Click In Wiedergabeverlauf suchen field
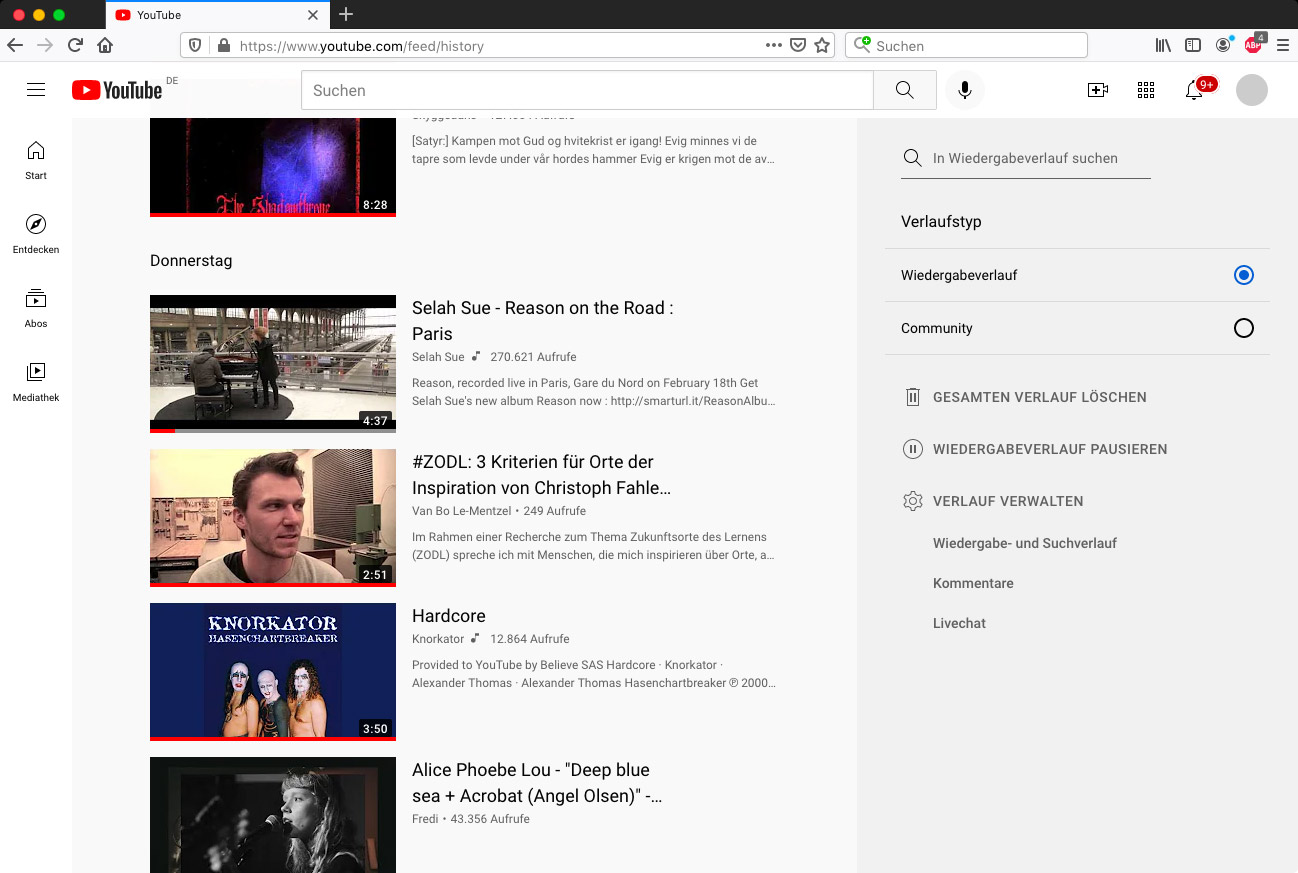Viewport: 1298px width, 873px height. pyautogui.click(x=1026, y=158)
